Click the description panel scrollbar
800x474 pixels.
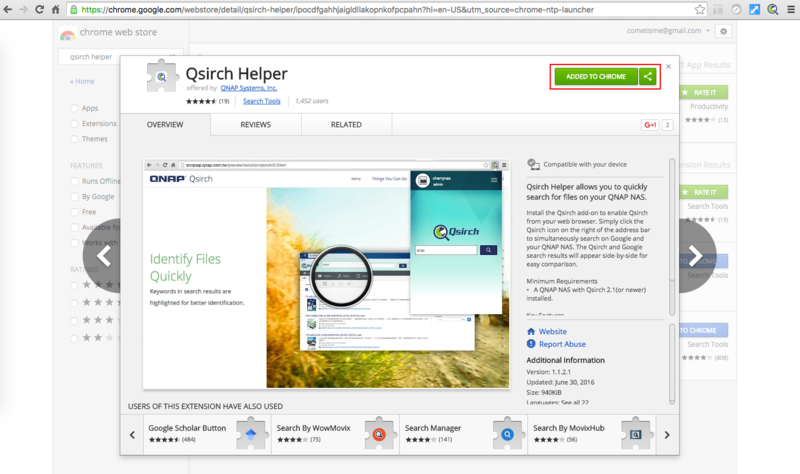(672, 237)
